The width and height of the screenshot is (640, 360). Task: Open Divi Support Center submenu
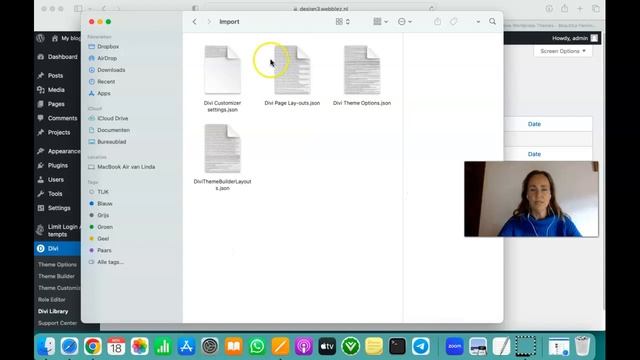coord(57,323)
